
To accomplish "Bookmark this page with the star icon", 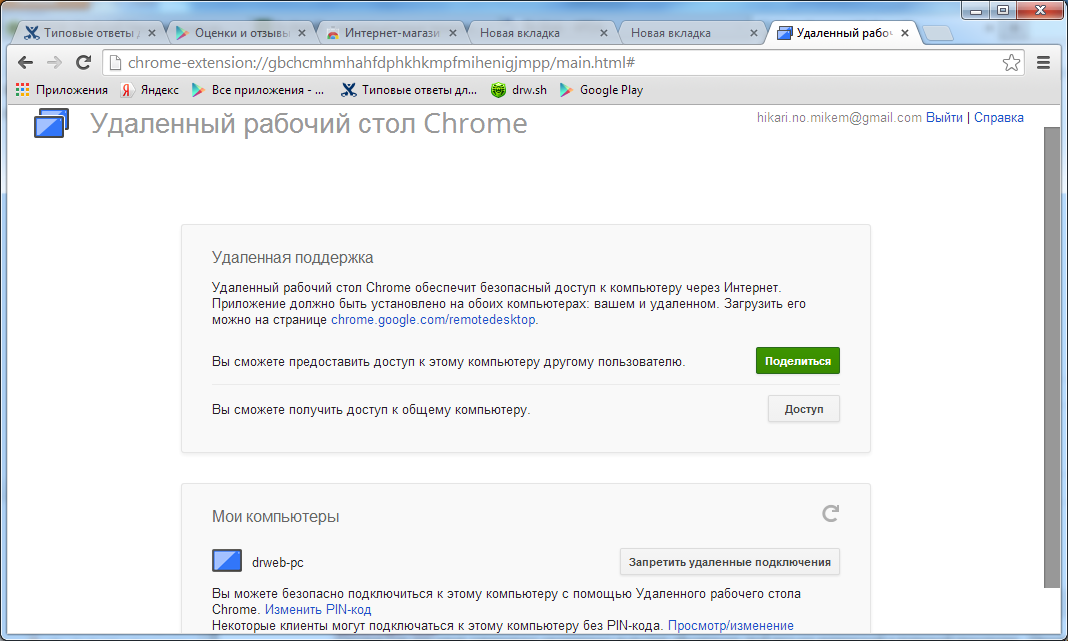I will [1011, 63].
